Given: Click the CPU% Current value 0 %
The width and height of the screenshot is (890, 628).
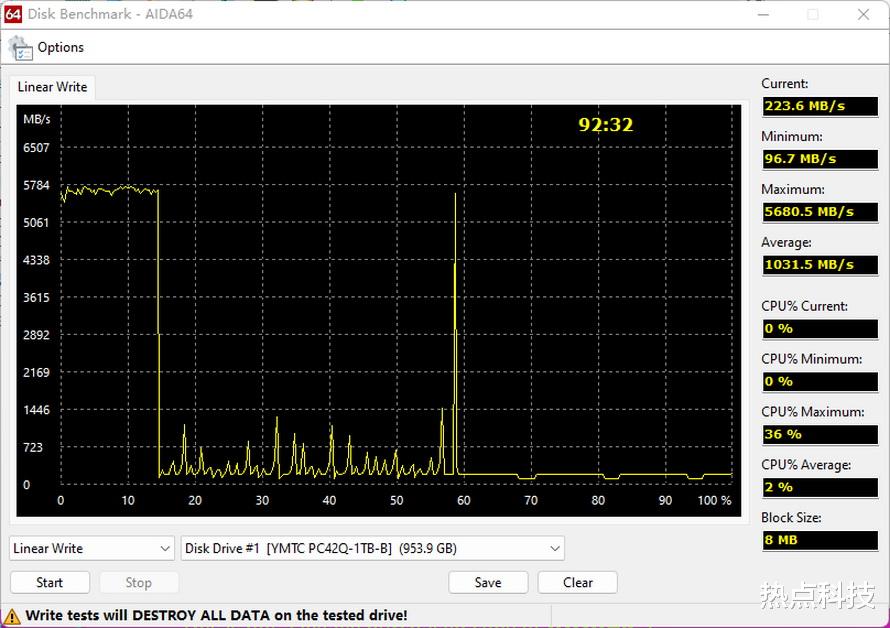Looking at the screenshot, I should click(x=820, y=329).
